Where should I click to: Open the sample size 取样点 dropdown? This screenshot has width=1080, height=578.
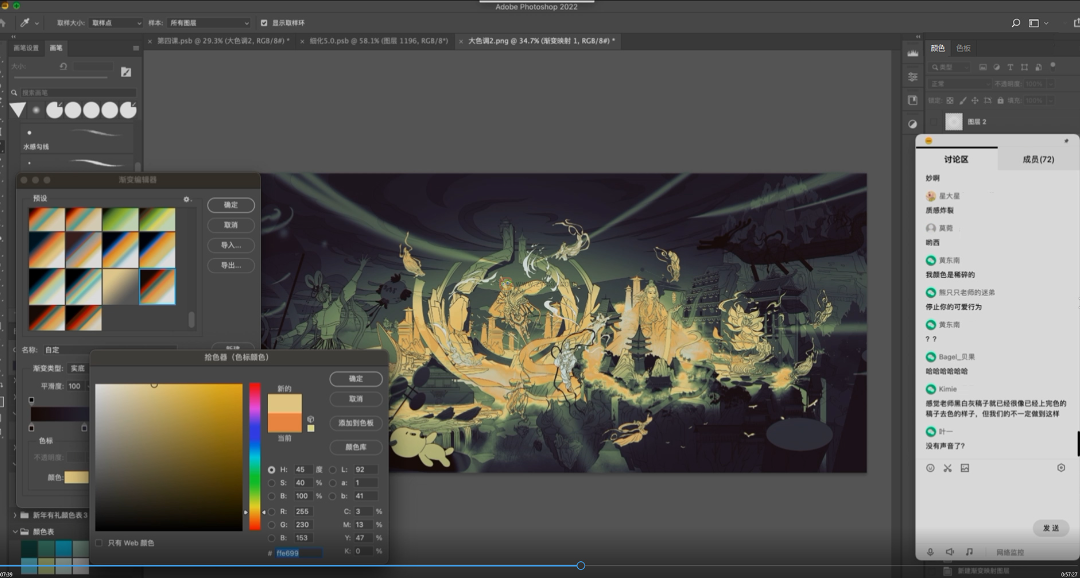click(x=115, y=23)
